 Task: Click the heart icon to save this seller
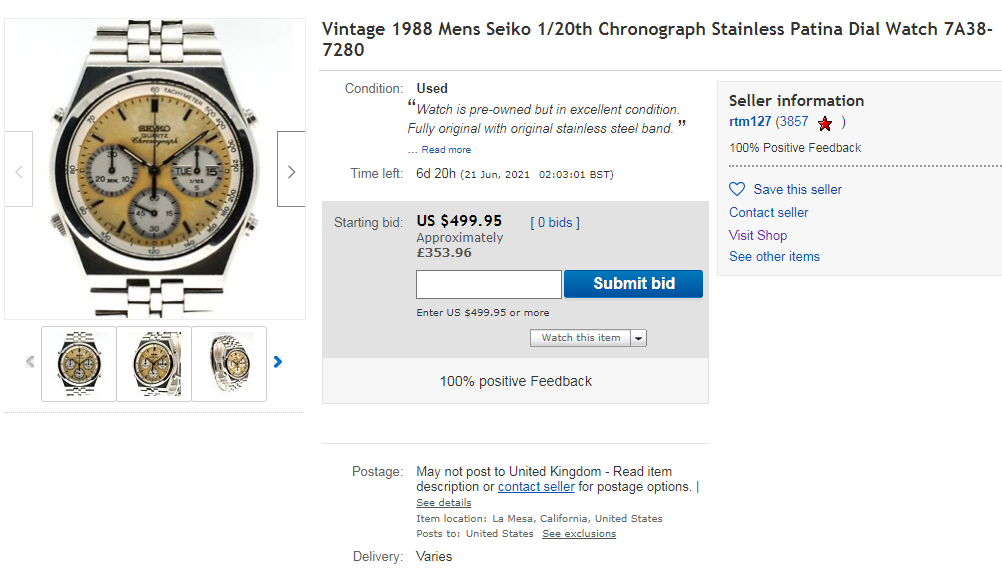tap(737, 189)
